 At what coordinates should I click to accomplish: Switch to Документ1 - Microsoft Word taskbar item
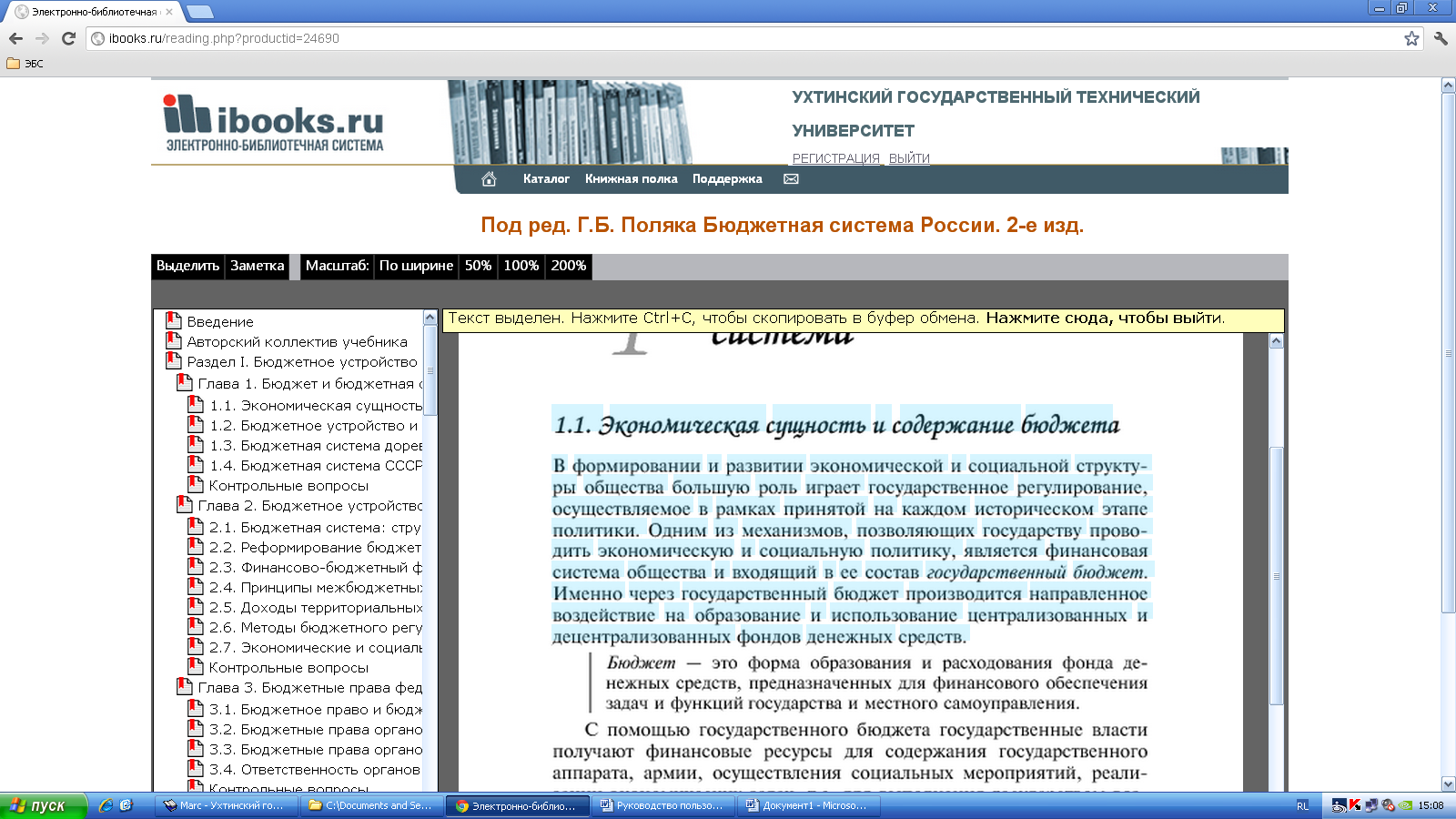pyautogui.click(x=808, y=805)
